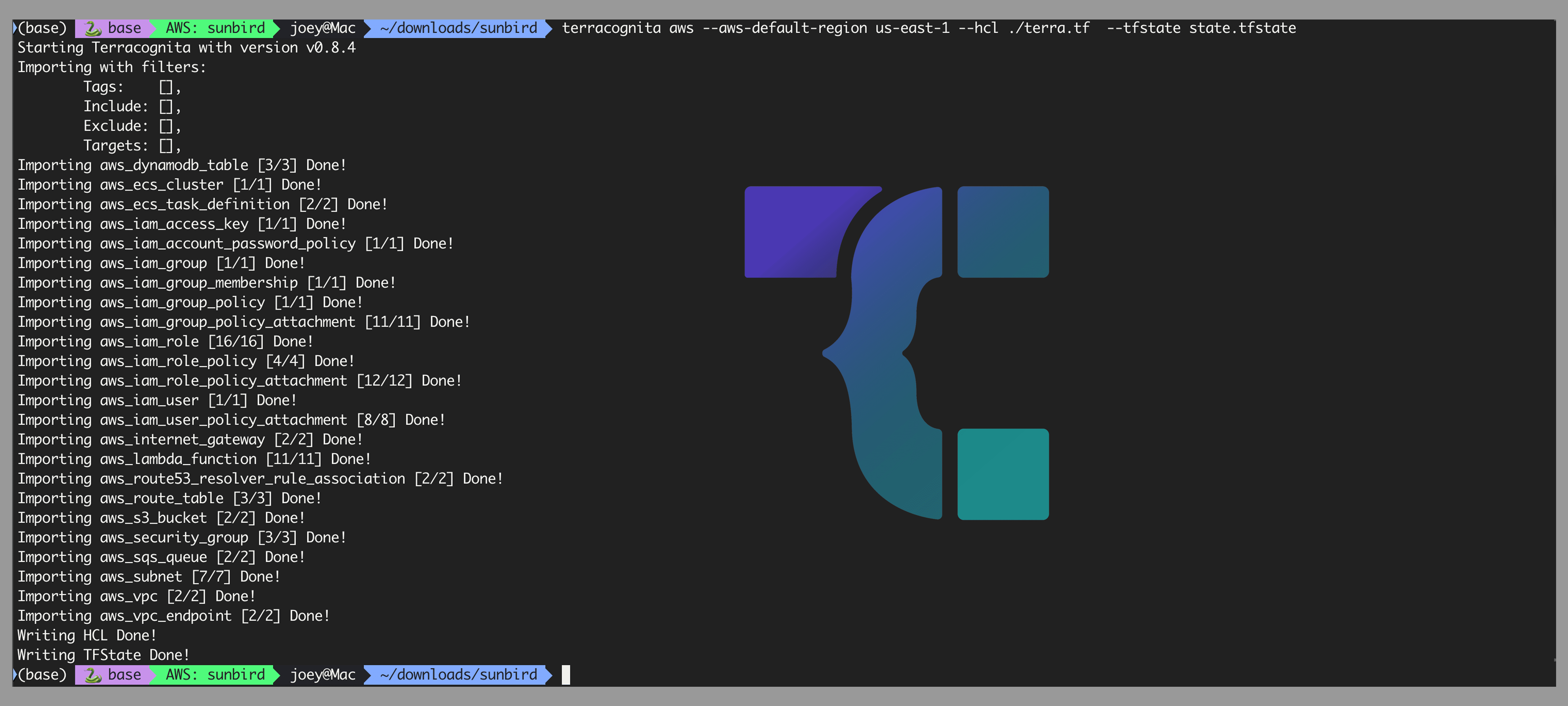This screenshot has width=1568, height=706.
Task: Click the 'aws_iam_group_policy [1/1]' line
Action: (190, 302)
